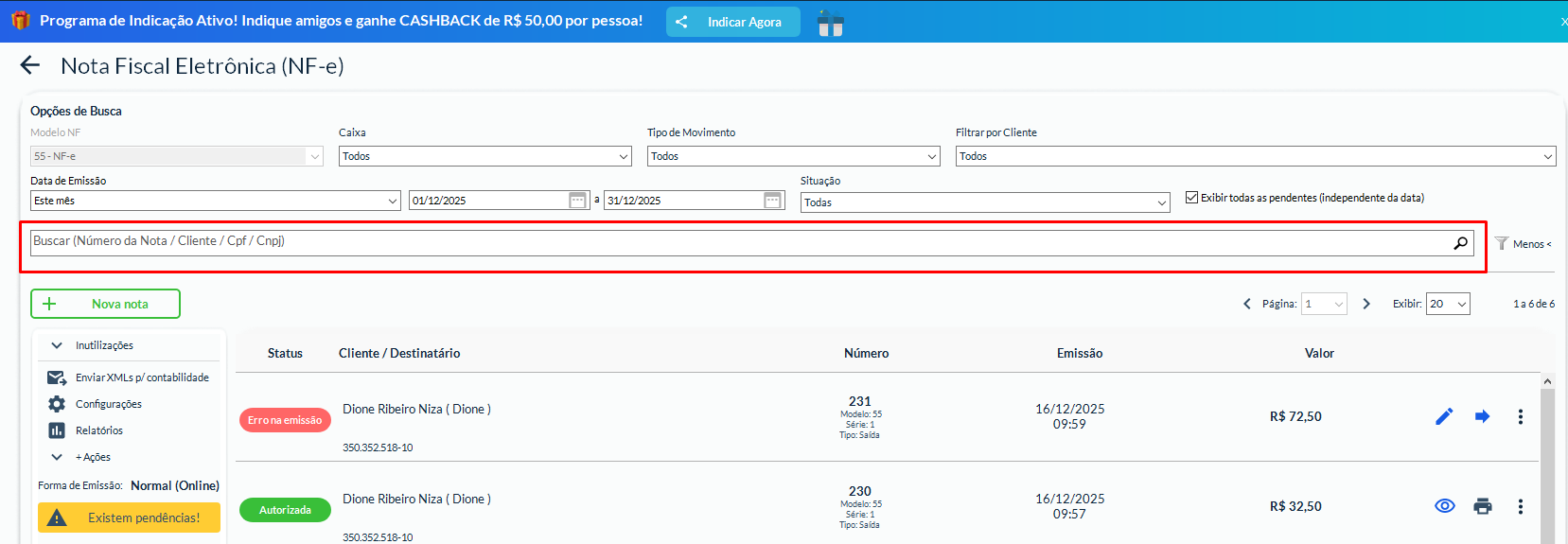Open the Situação dropdown

985,202
